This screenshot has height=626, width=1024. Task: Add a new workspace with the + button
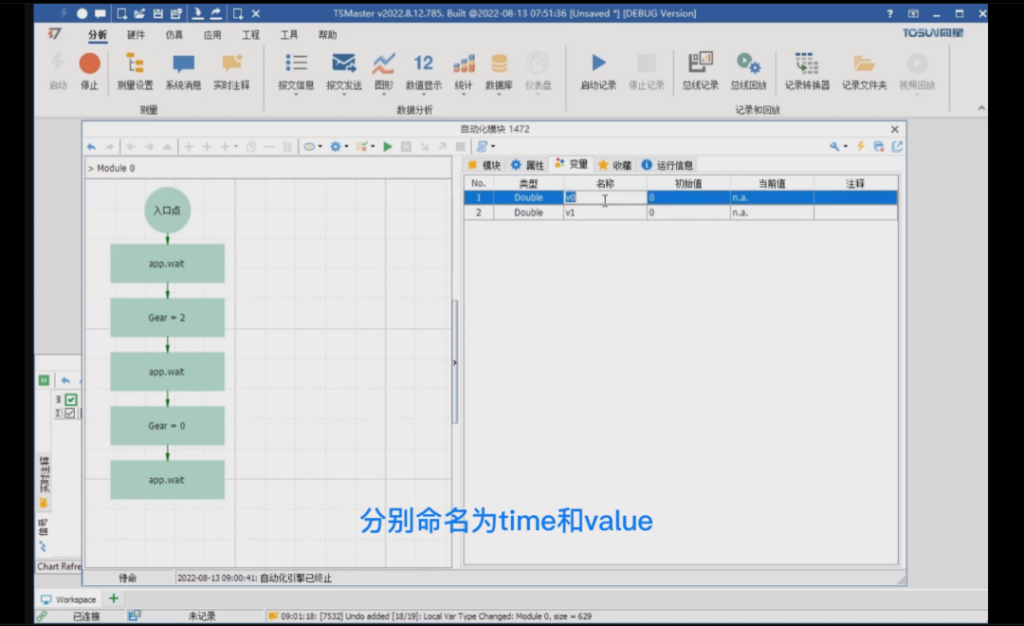(114, 598)
